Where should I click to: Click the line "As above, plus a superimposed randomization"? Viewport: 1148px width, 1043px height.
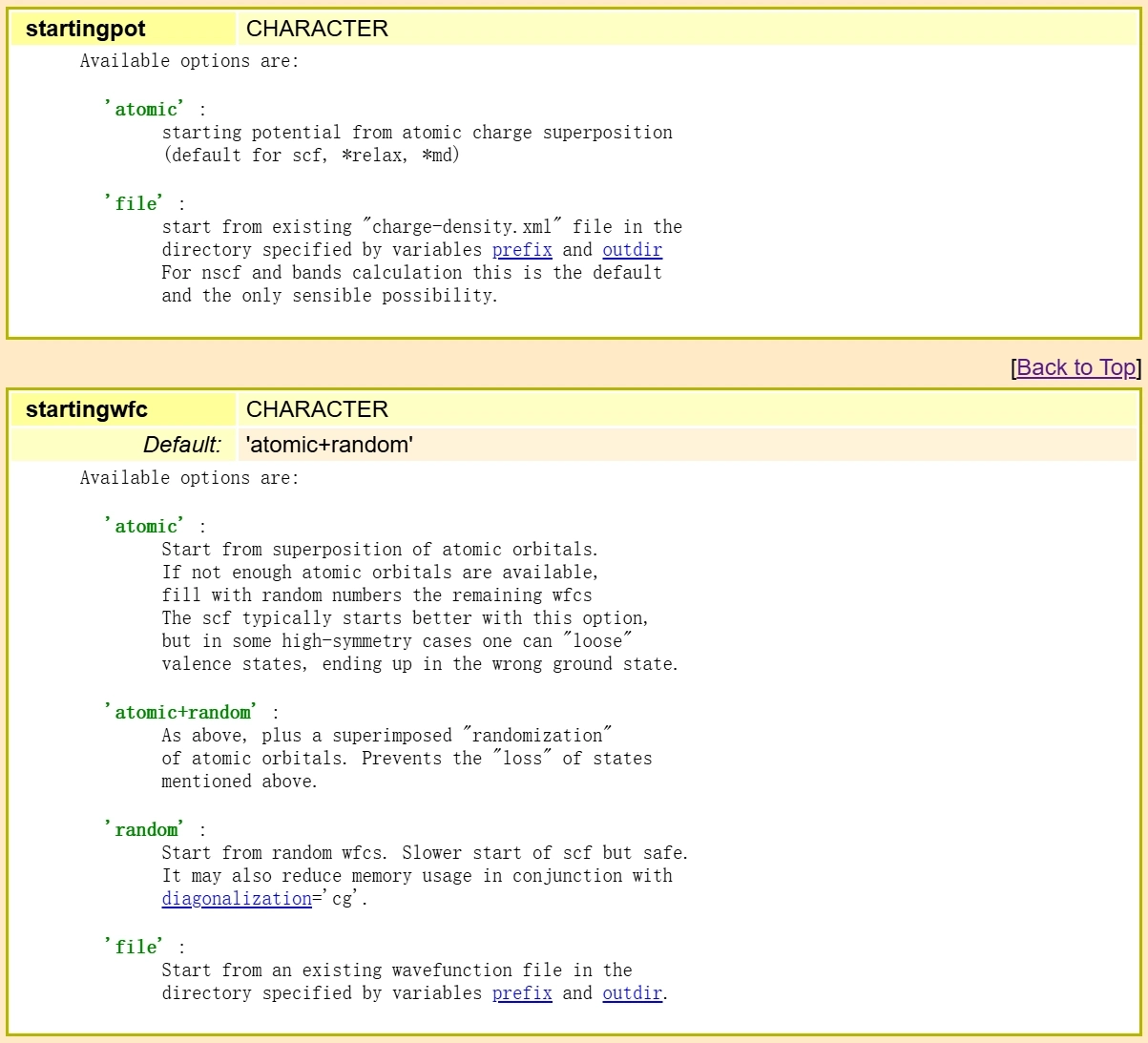tap(387, 736)
